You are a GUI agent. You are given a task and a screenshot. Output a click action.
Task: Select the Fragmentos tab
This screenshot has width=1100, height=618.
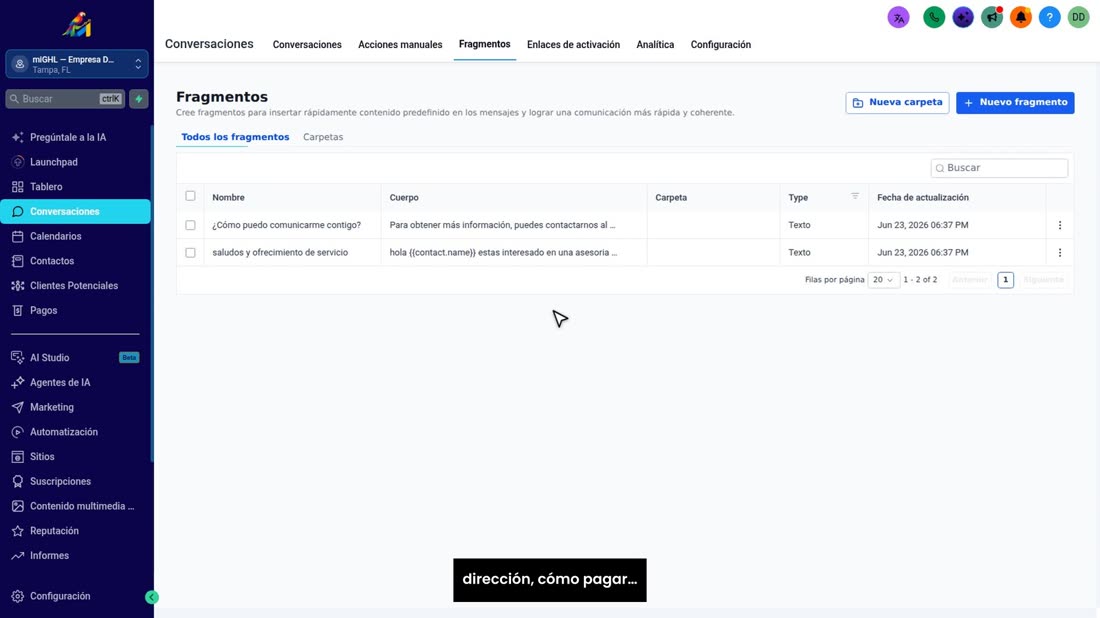point(484,44)
